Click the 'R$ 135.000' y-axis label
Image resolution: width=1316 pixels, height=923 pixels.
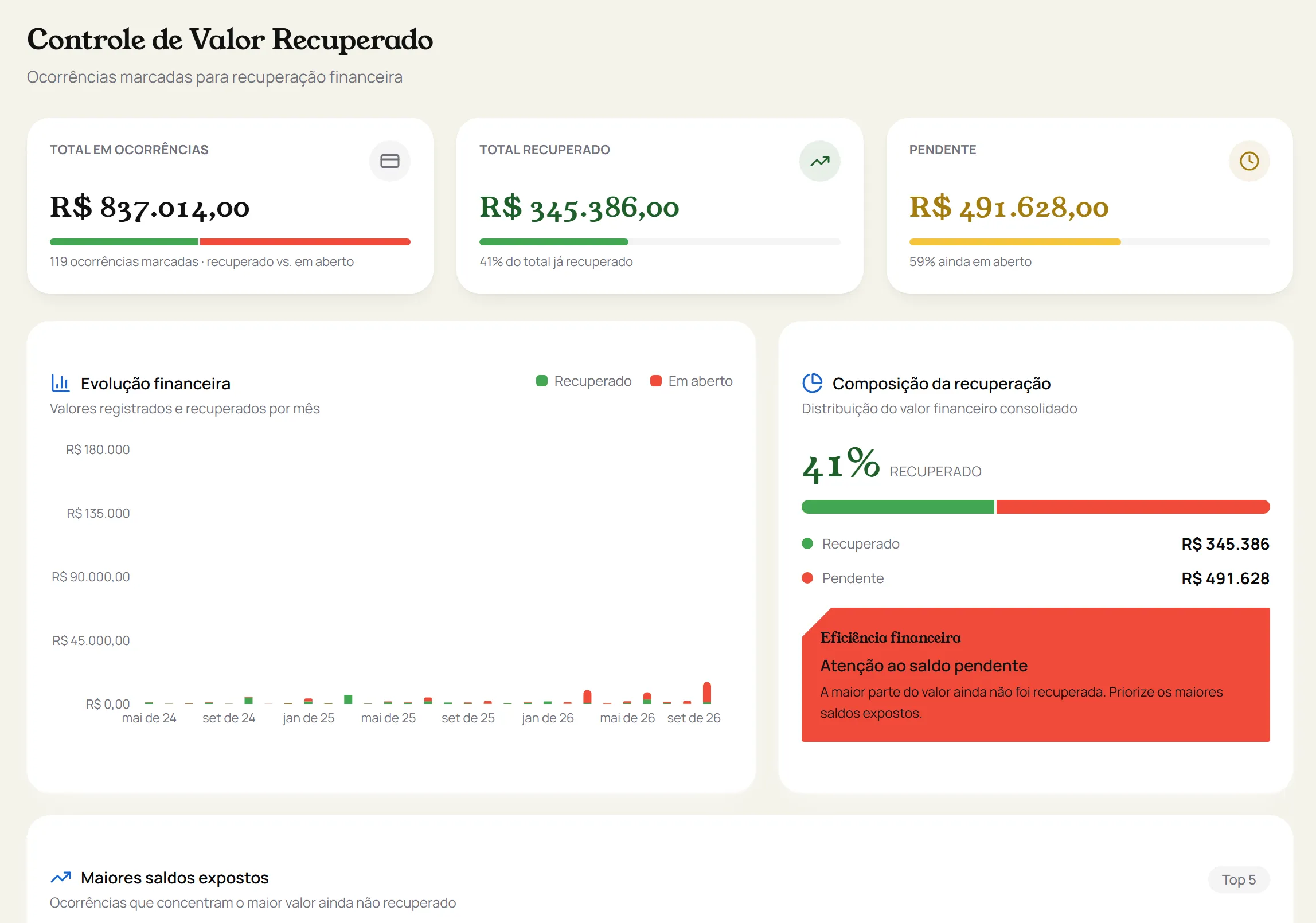[x=97, y=513]
